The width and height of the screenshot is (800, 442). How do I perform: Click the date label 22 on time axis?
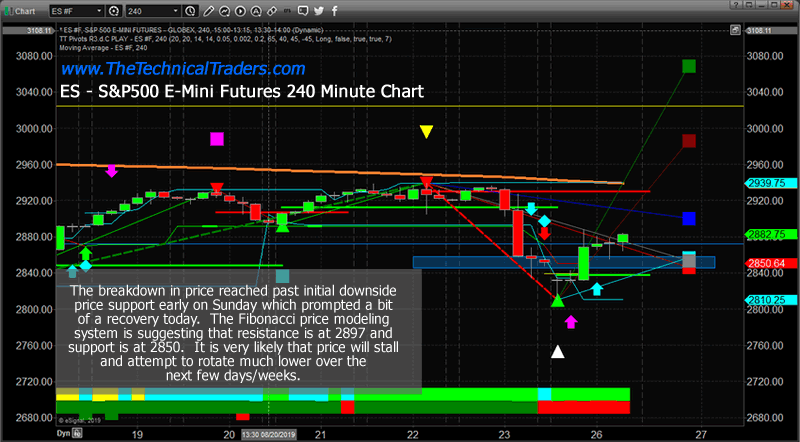(x=412, y=435)
